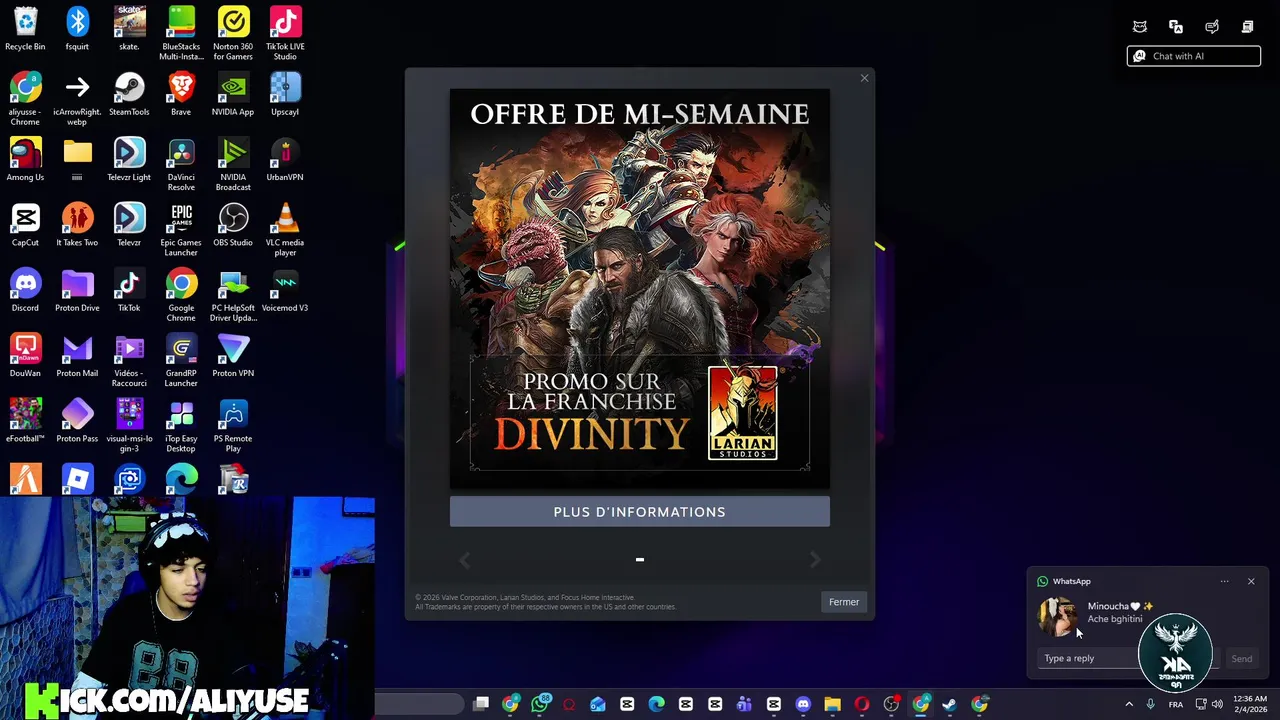Open the DouWan desktop icon

(26, 355)
